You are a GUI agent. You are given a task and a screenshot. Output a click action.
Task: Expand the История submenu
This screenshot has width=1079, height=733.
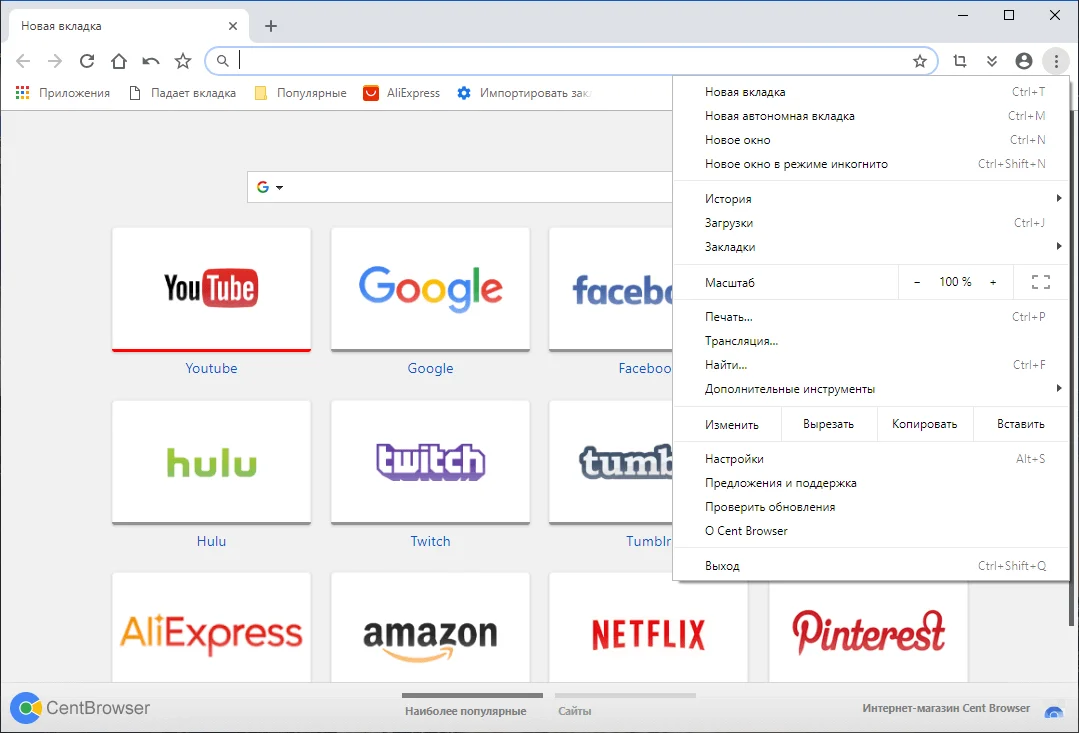tap(871, 199)
